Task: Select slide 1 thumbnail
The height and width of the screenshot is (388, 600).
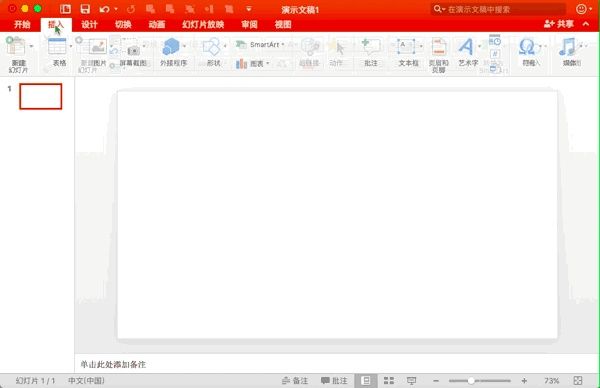Action: (x=41, y=96)
